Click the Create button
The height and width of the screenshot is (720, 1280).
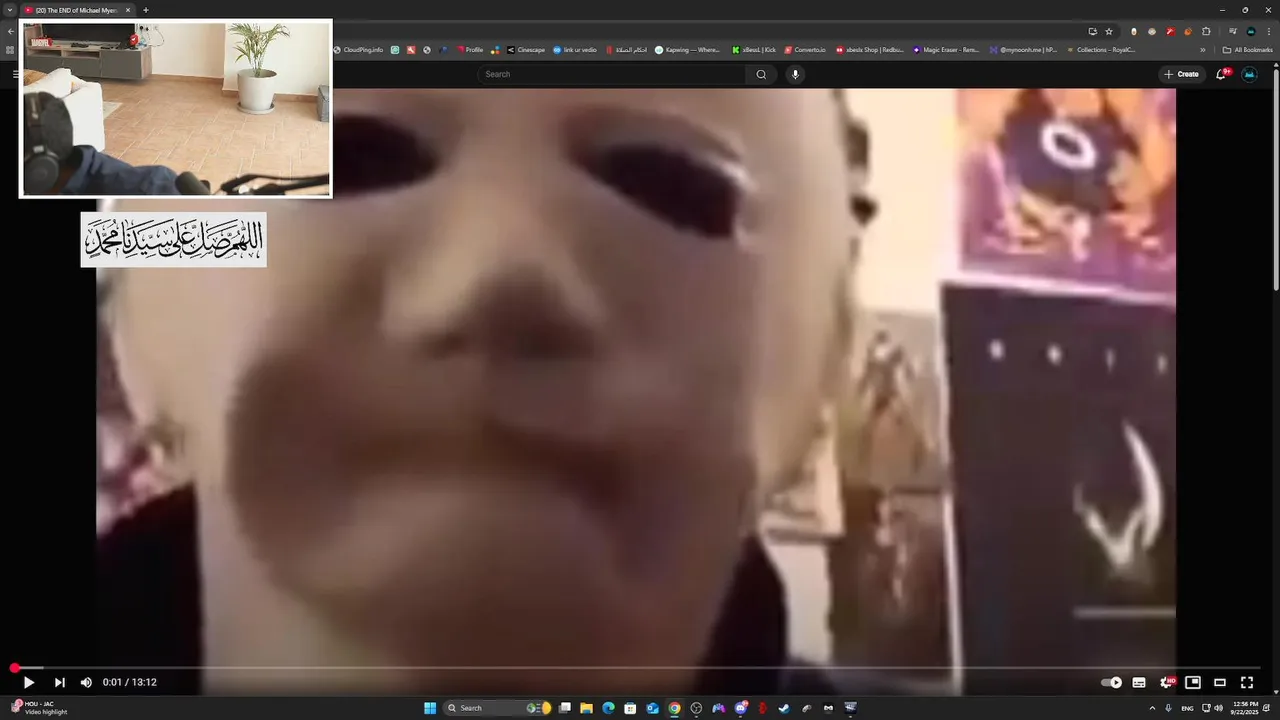pos(1181,74)
